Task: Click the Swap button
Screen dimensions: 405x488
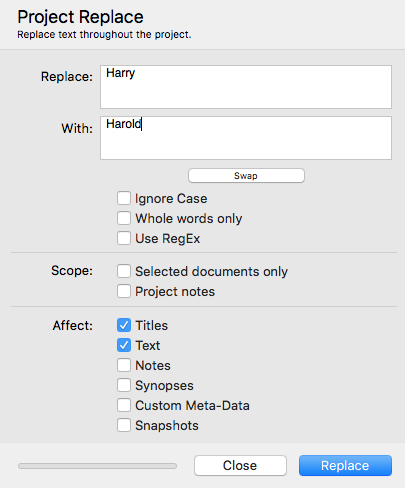Action: [246, 176]
